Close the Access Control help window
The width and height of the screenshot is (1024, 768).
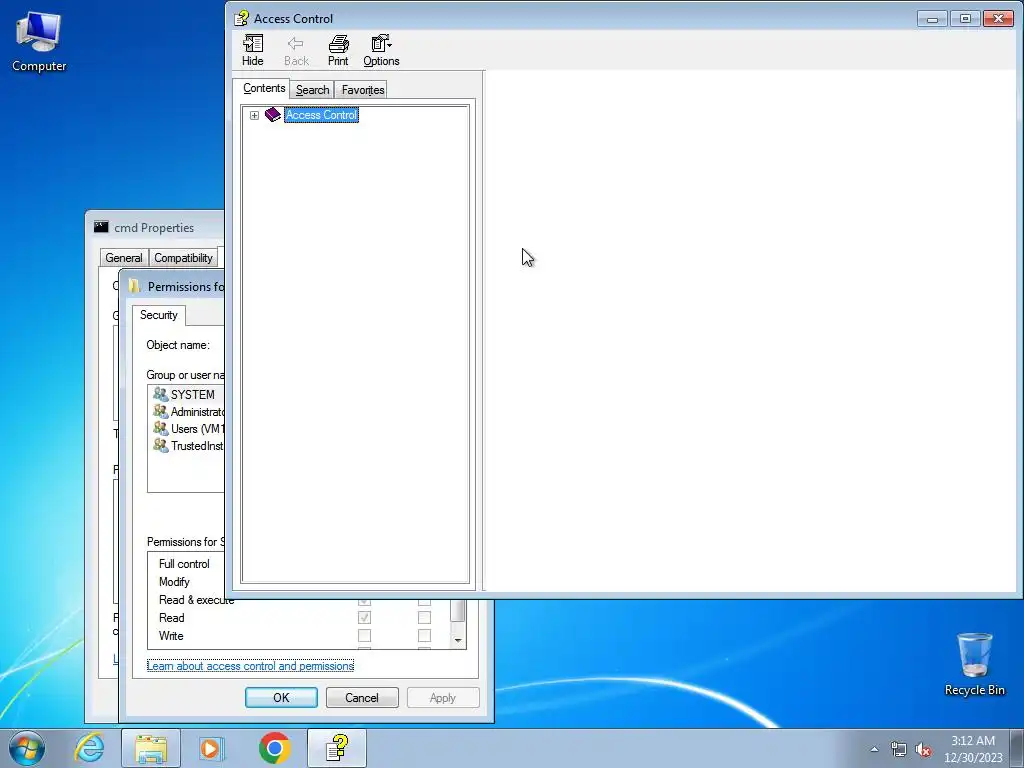coord(999,19)
